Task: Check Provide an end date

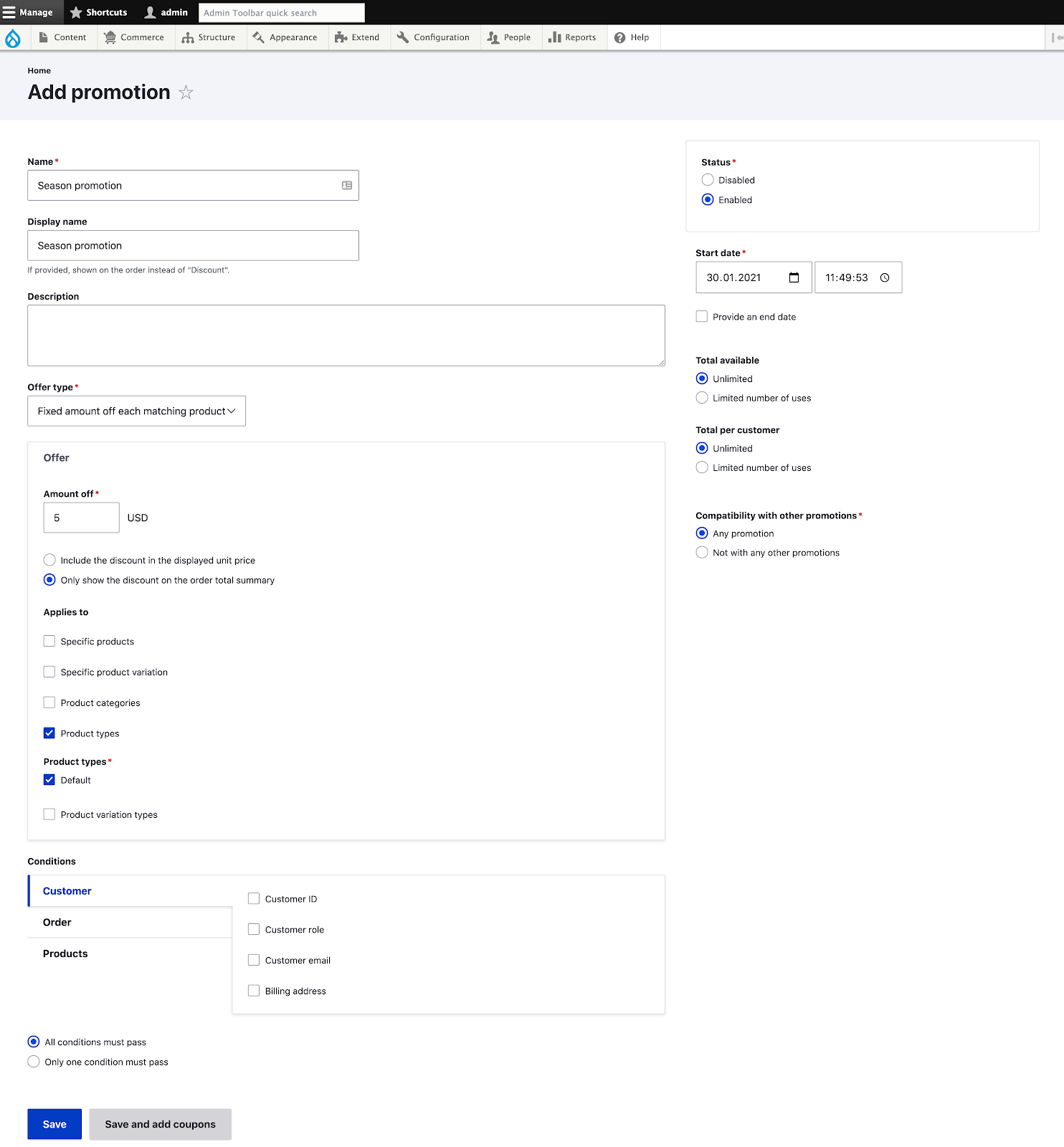Action: (702, 316)
